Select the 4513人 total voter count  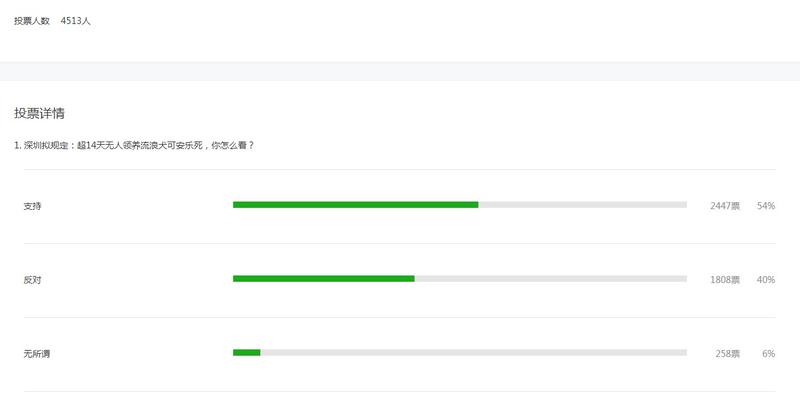pyautogui.click(x=75, y=21)
